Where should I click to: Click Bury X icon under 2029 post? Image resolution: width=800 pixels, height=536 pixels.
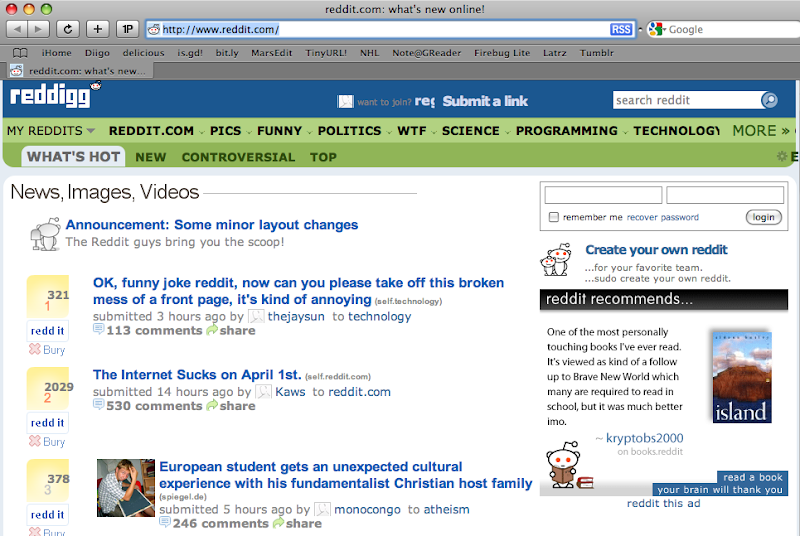coord(35,441)
